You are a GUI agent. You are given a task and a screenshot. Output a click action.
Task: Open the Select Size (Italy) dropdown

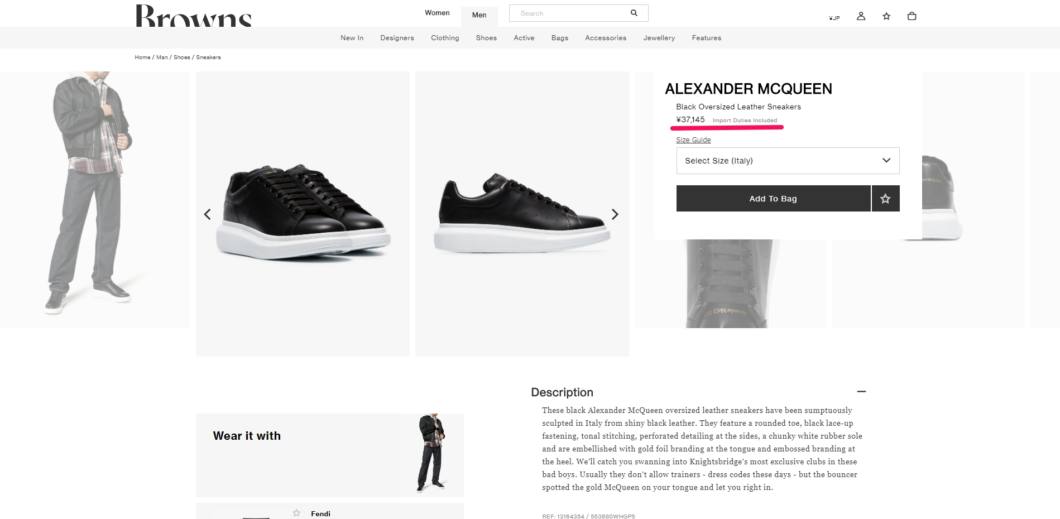coord(788,161)
